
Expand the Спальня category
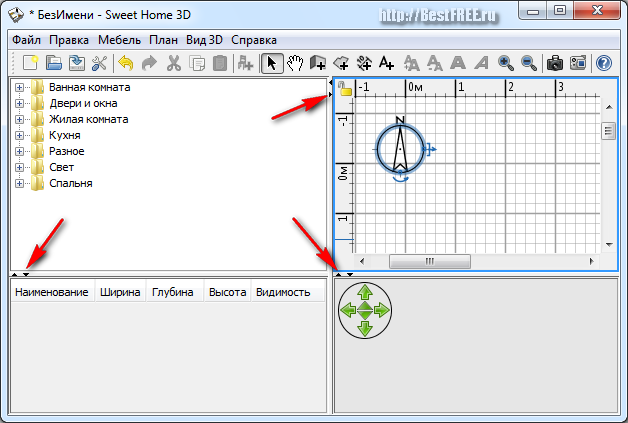19,183
